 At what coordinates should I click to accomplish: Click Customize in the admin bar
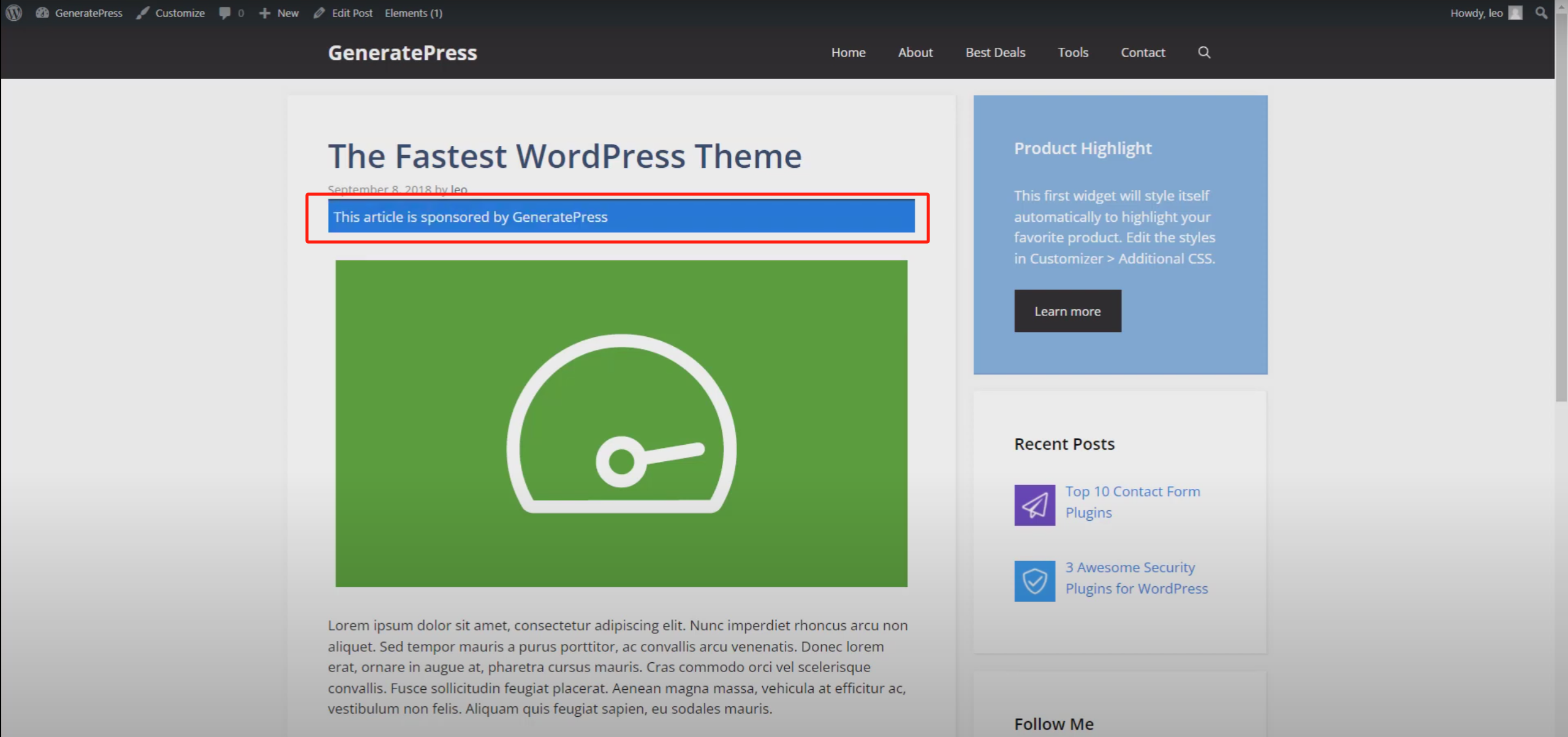point(180,12)
